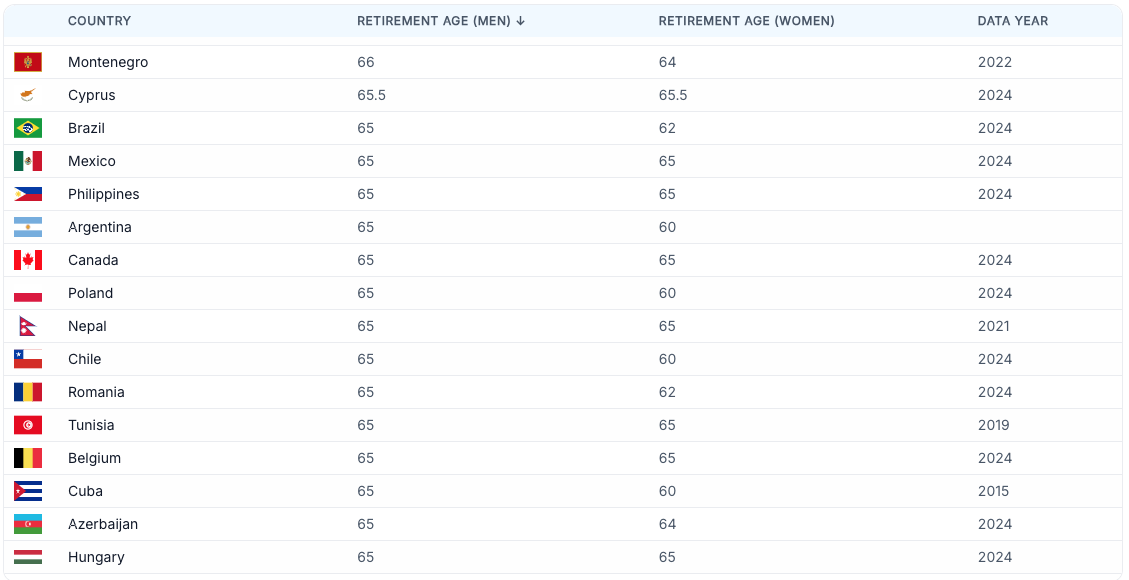Sort by Retirement Age (Women) column header
Image resolution: width=1129 pixels, height=580 pixels.
(746, 21)
